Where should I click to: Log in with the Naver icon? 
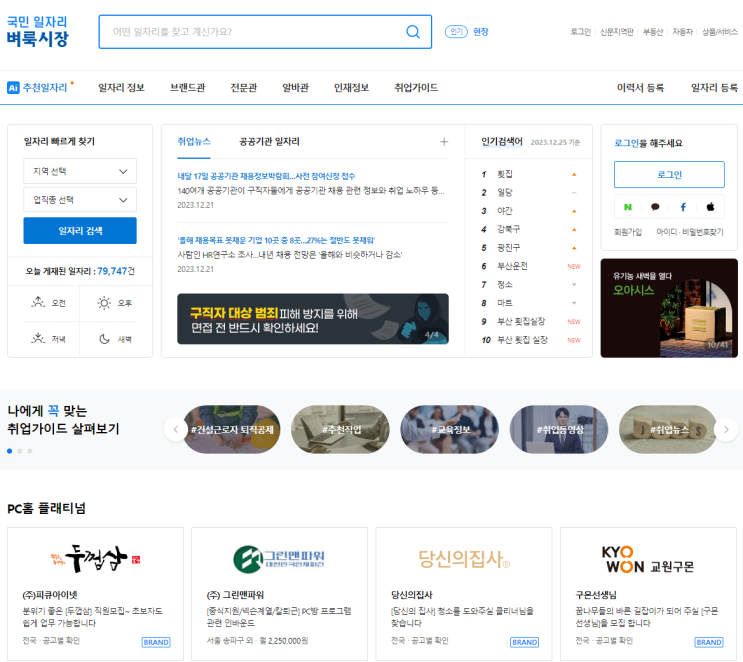pos(628,207)
